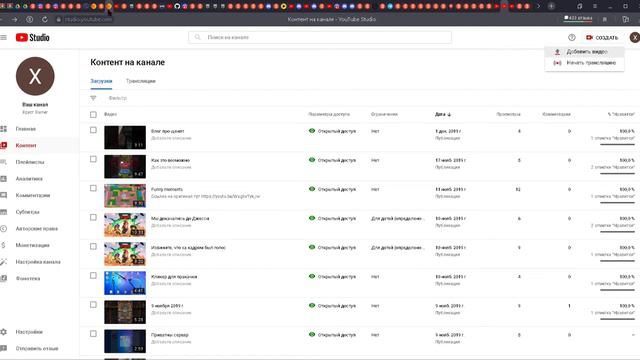Open Комментарии in sidebar
Image resolution: width=640 pixels, height=360 pixels.
(33, 196)
